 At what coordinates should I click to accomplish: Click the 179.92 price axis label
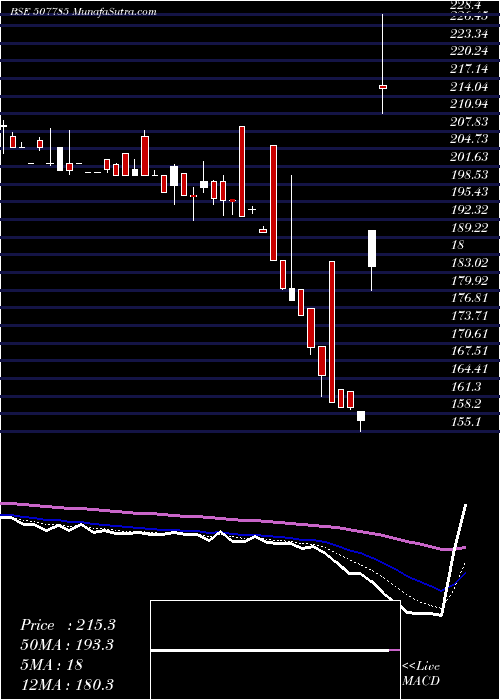tap(468, 280)
